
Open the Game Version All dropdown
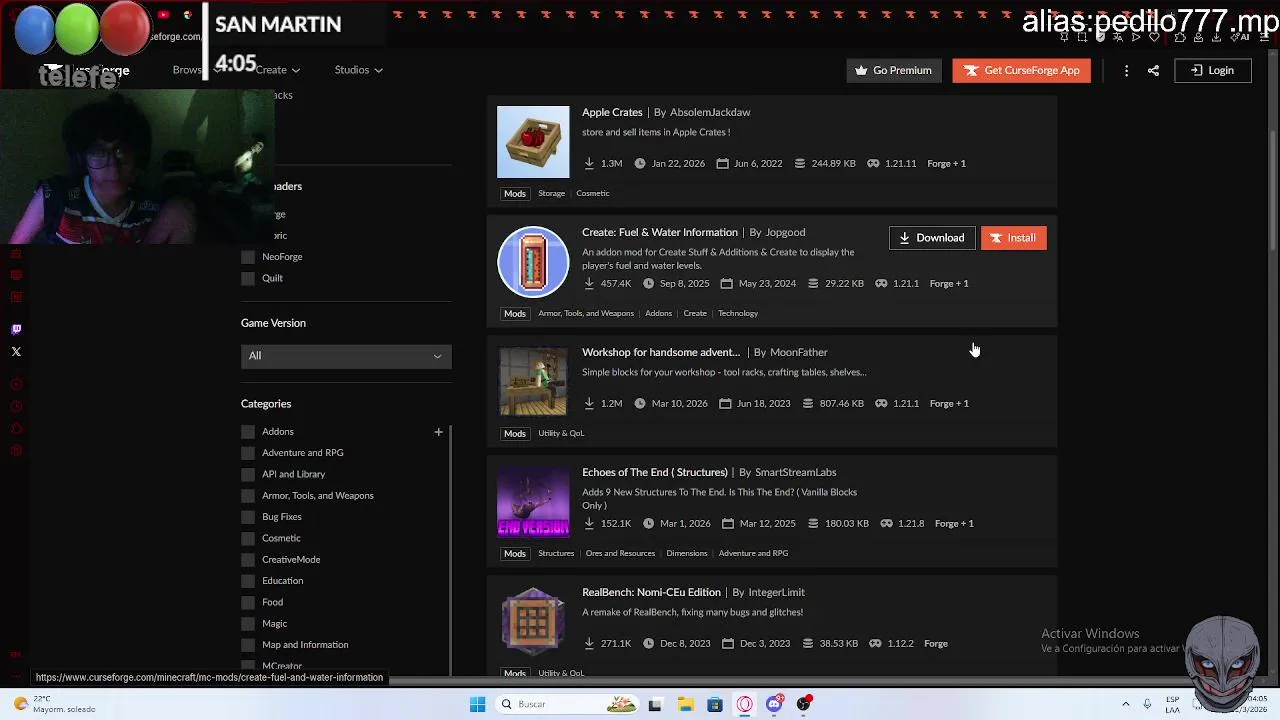[346, 356]
